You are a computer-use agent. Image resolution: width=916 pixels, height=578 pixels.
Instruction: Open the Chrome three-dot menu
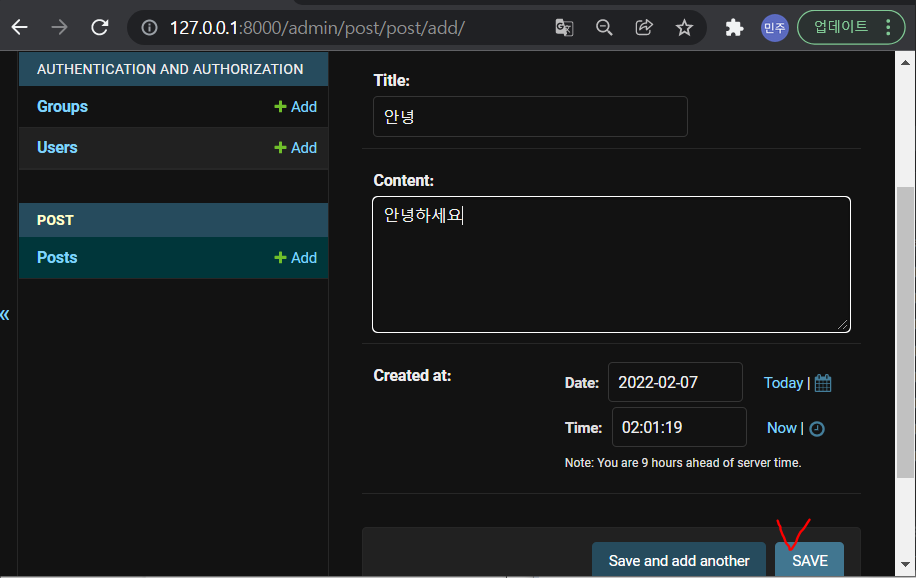tap(888, 27)
